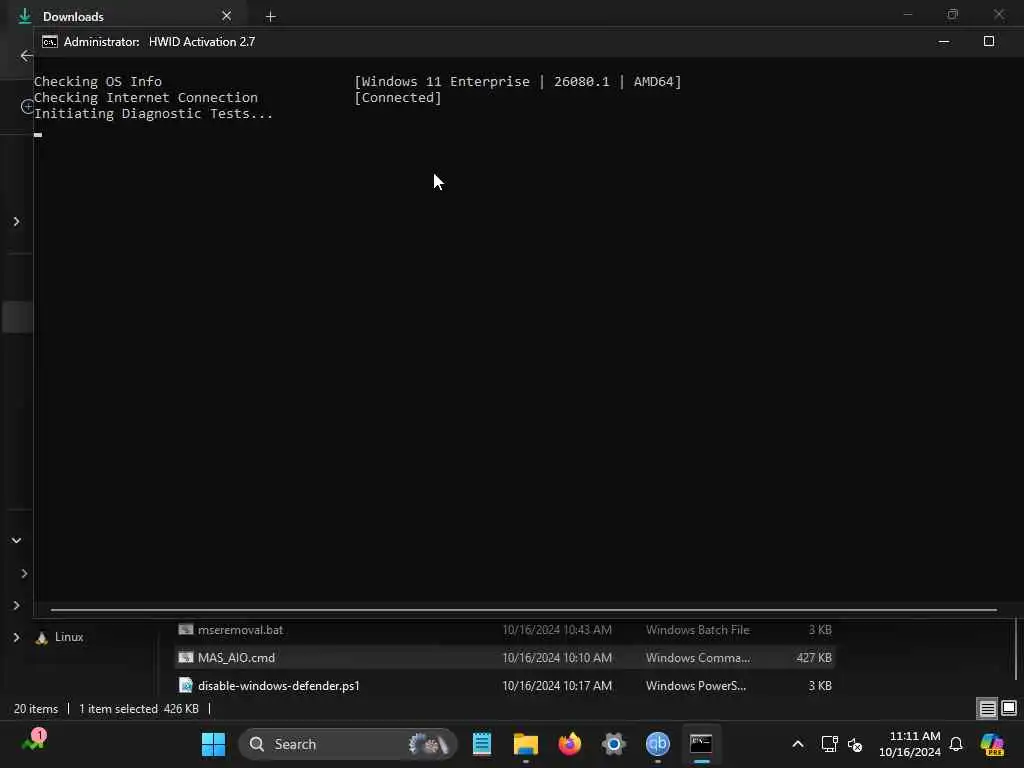
Task: Open the Copilot preview icon
Action: 992,744
